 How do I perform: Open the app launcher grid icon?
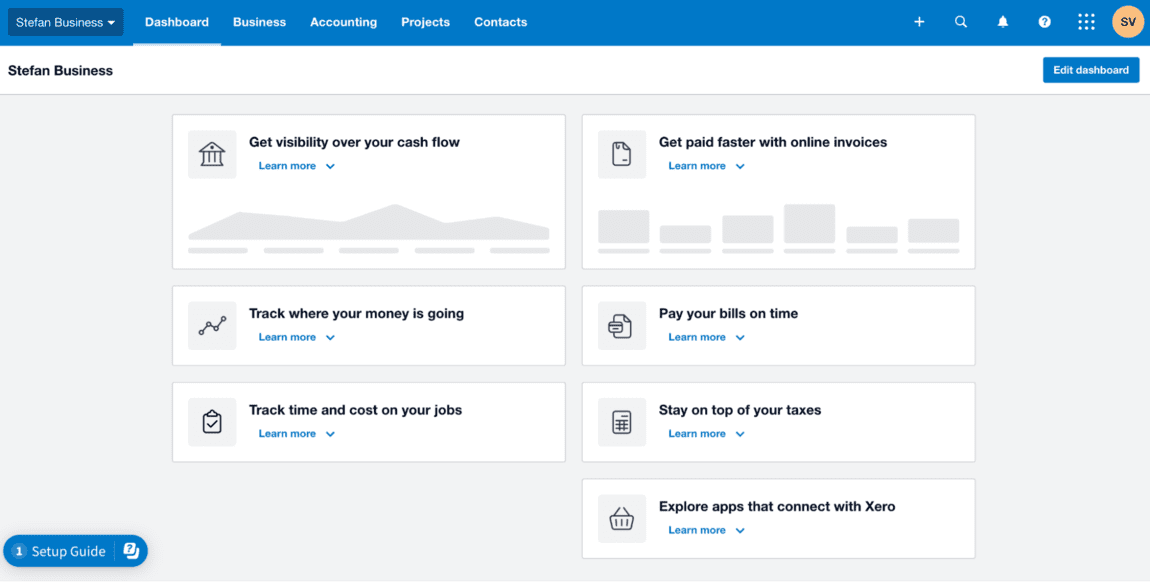pyautogui.click(x=1086, y=22)
